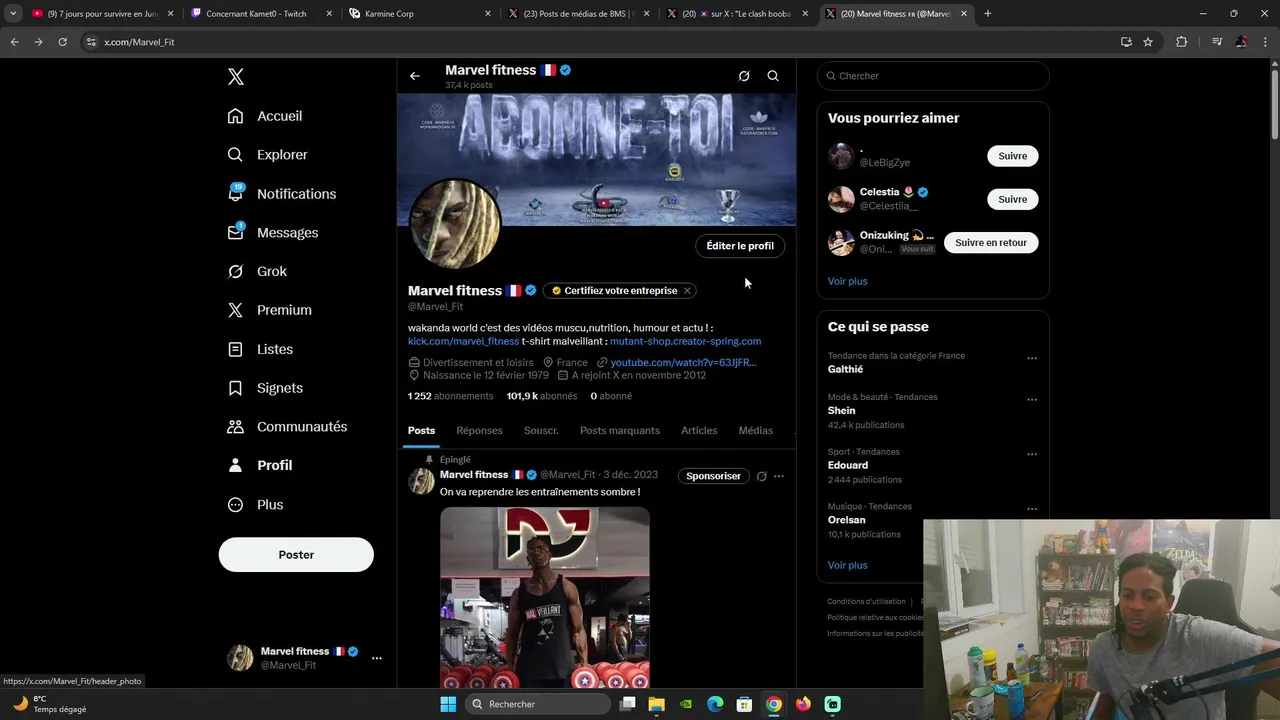Open the profile avatar picture
The width and height of the screenshot is (1280, 720).
pyautogui.click(x=455, y=224)
